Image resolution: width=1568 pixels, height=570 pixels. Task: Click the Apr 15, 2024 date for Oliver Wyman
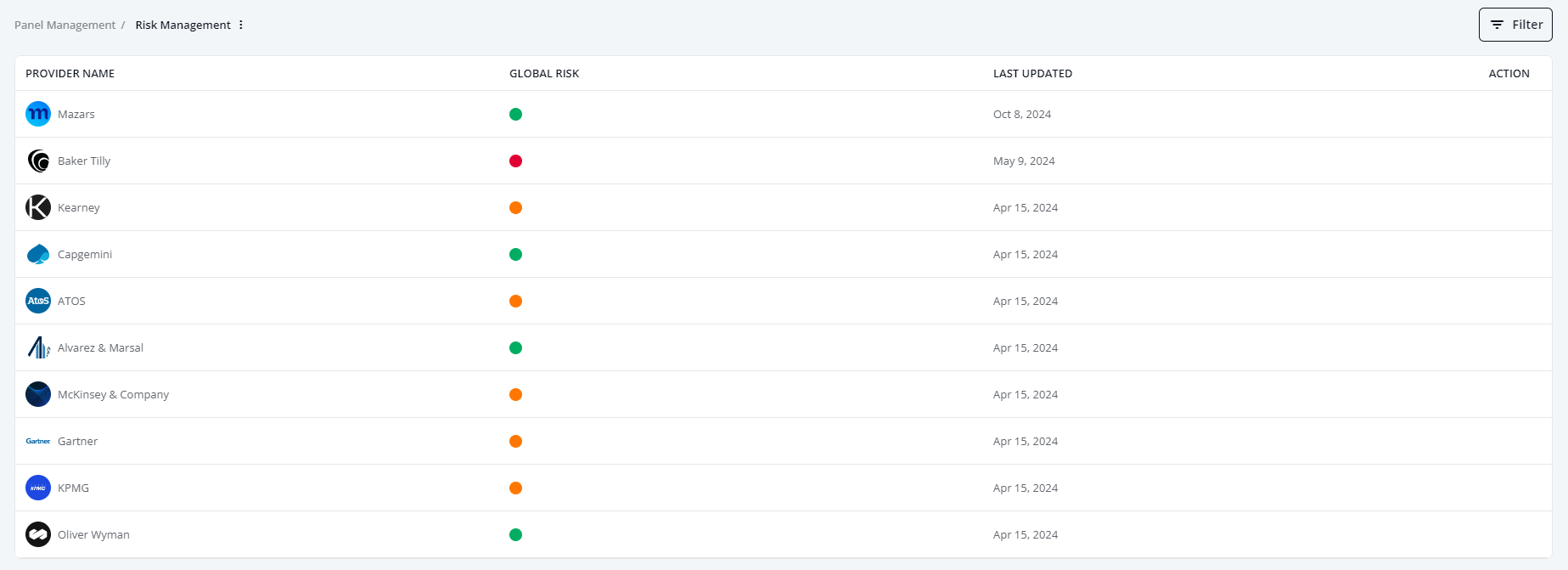pyautogui.click(x=1026, y=534)
